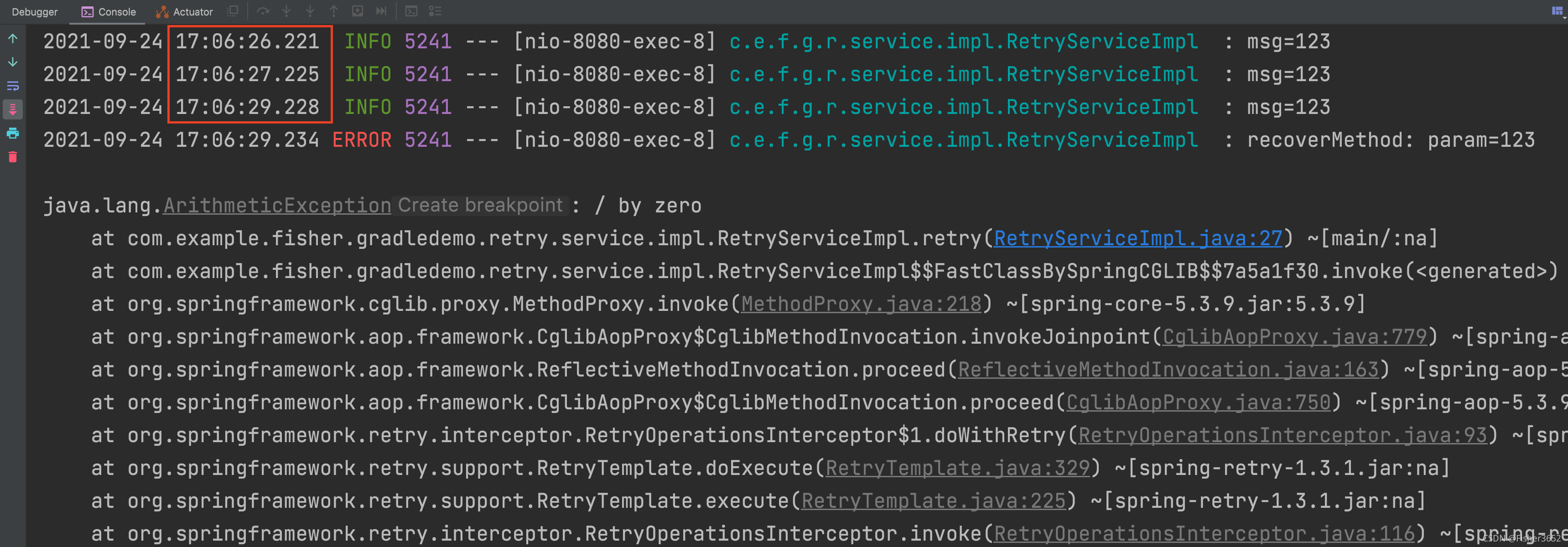
Task: Click the Step Into icon
Action: pyautogui.click(x=287, y=11)
